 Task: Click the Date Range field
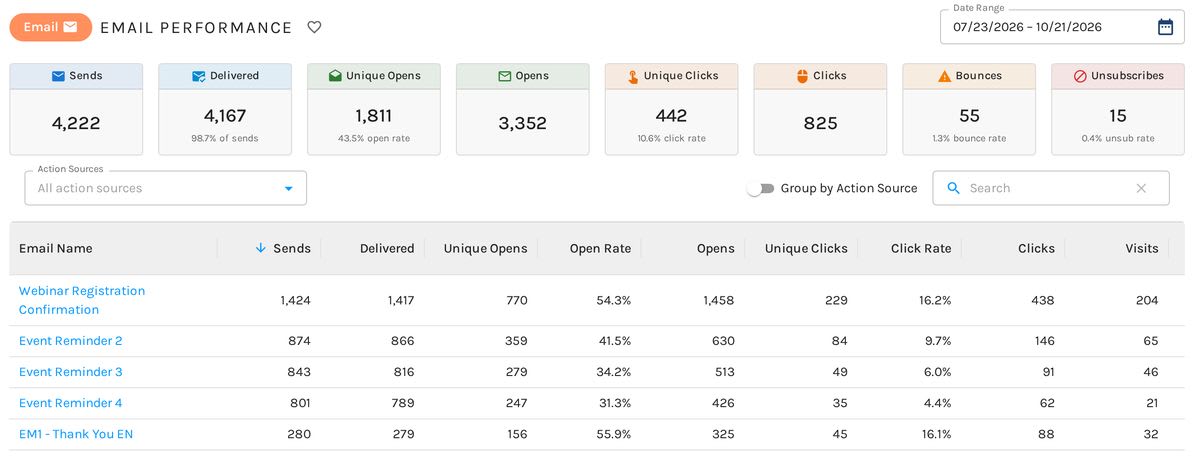pos(1062,27)
